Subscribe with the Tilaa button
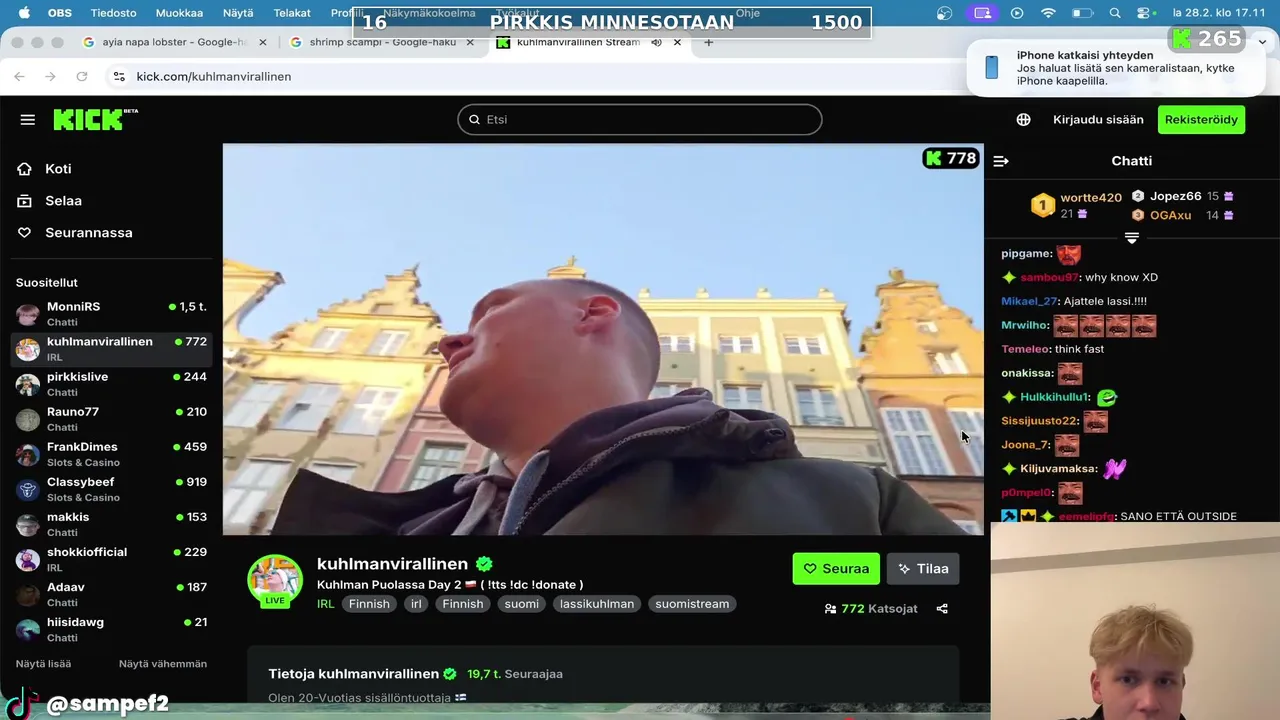The image size is (1280, 720). 923,569
